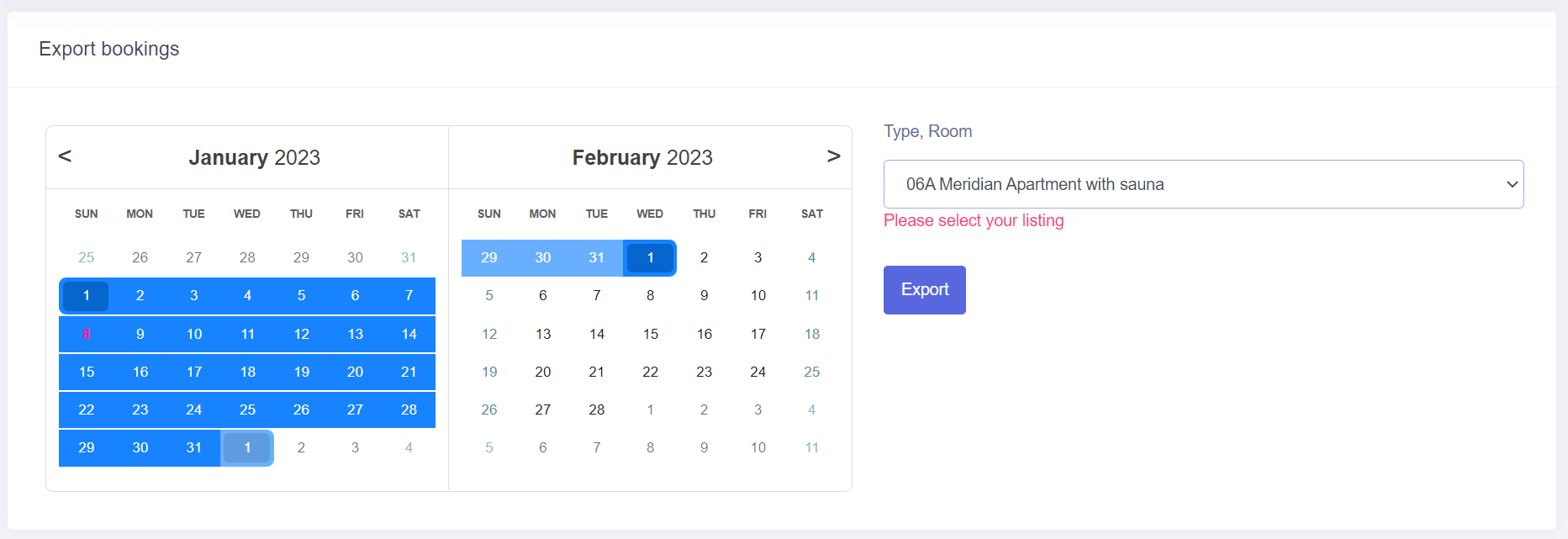Select February 1 in the February calendar
This screenshot has width=1568, height=539.
coord(650,257)
